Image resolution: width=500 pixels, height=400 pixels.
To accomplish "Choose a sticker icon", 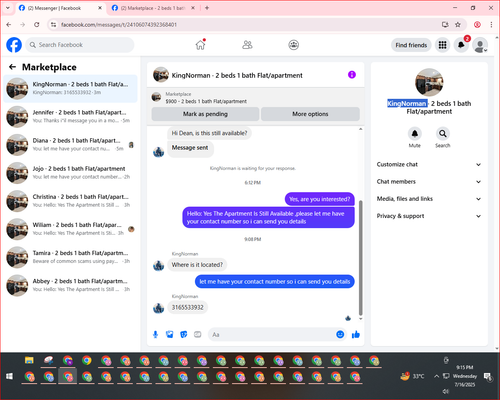I will [x=184, y=334].
